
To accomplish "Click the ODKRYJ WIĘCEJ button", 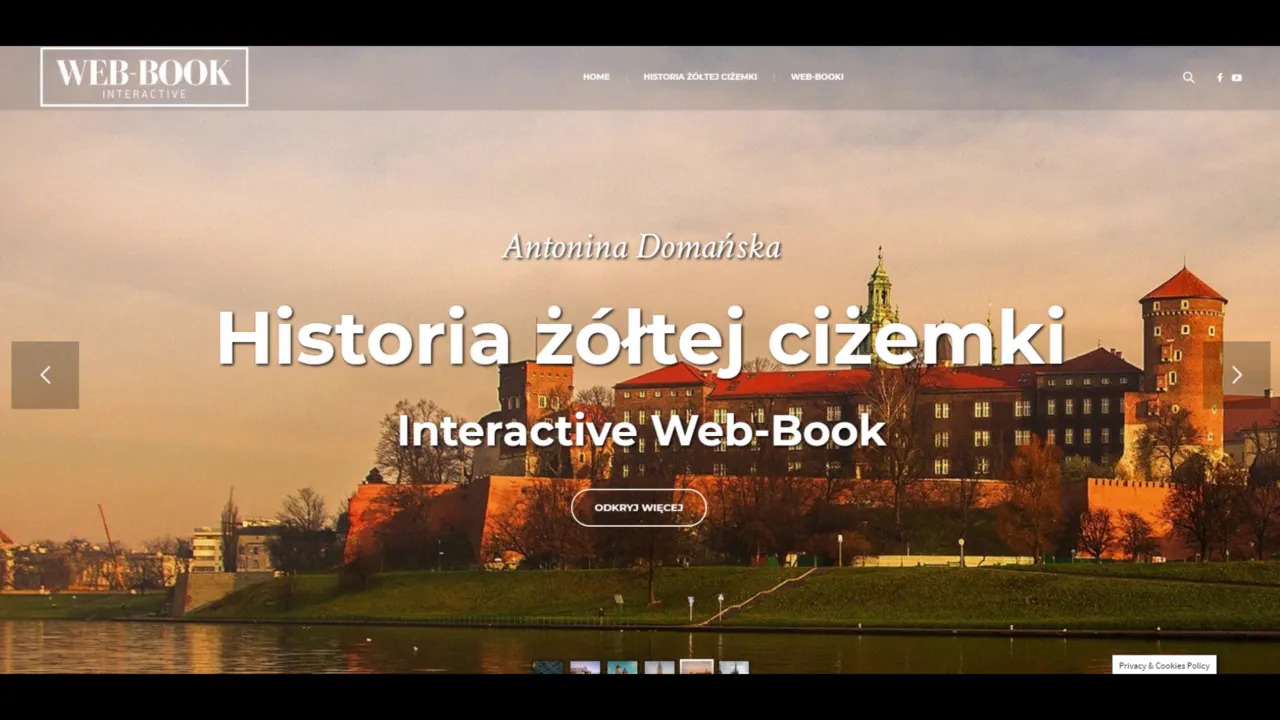I will (639, 508).
